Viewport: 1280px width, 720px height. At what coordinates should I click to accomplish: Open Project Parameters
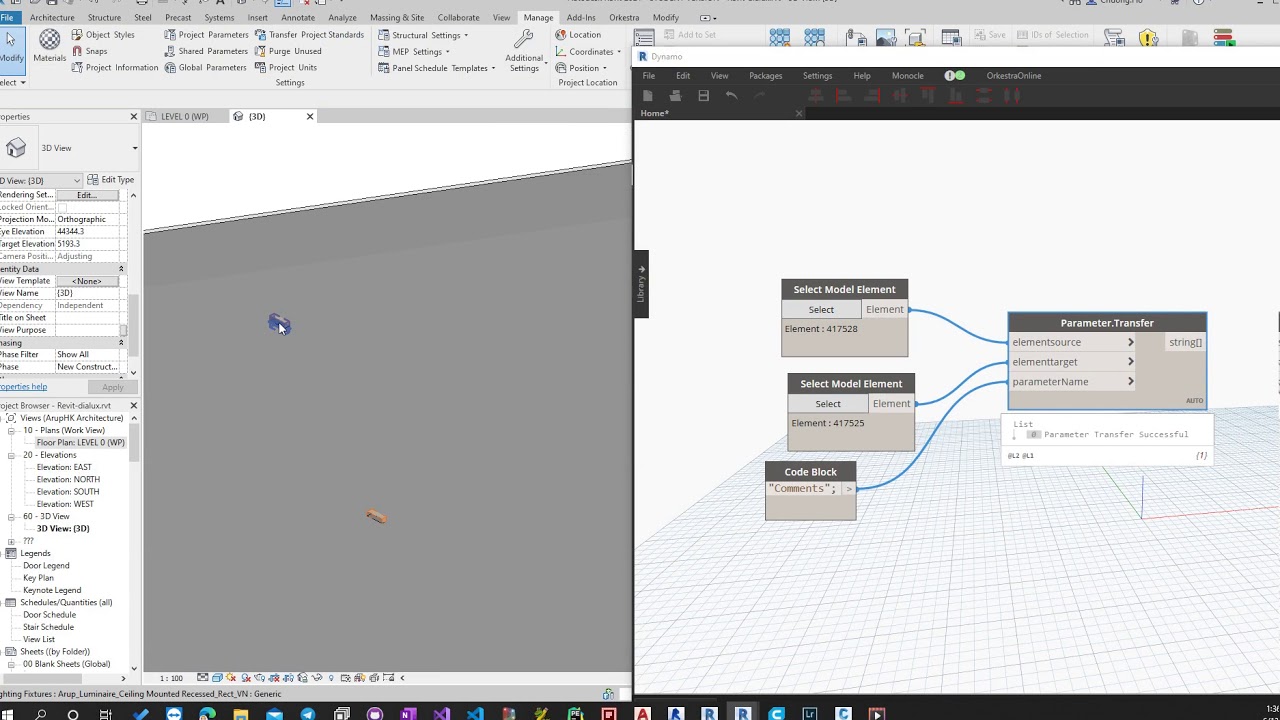point(206,35)
